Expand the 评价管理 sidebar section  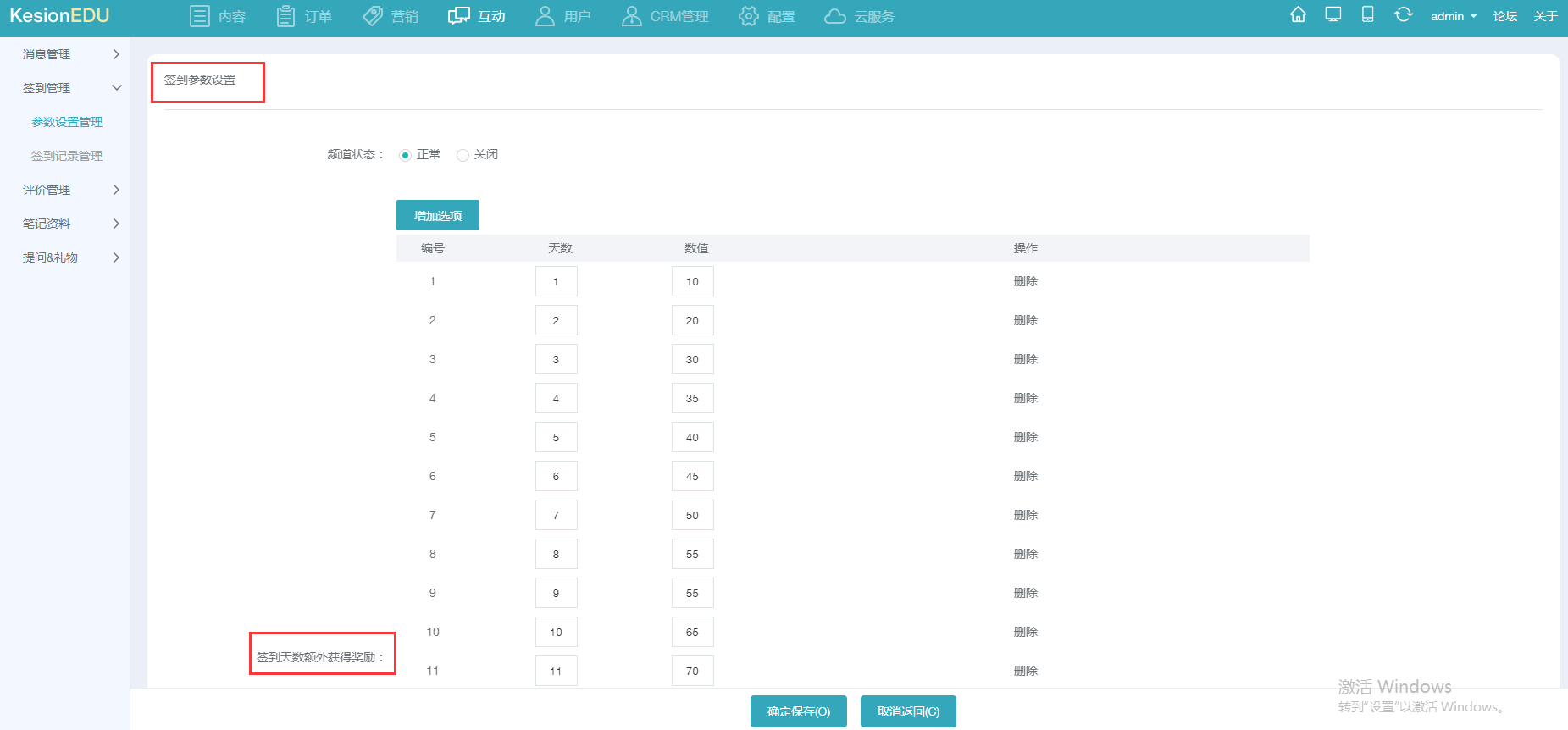(x=71, y=190)
